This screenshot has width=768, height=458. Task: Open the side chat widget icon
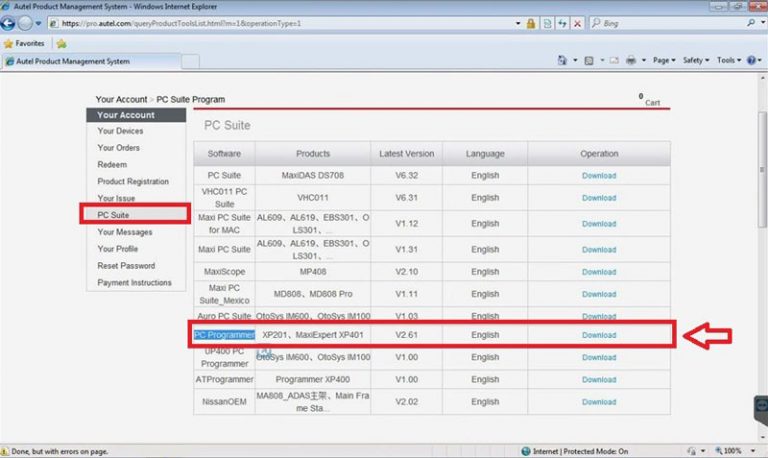pos(762,408)
